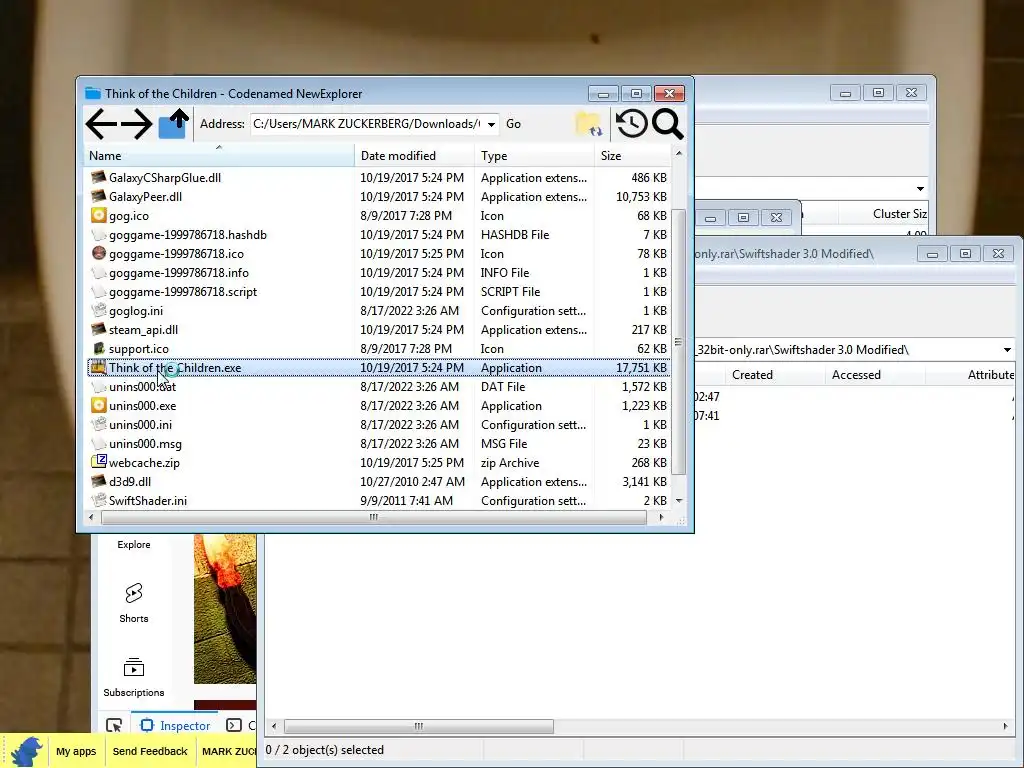This screenshot has height=768, width=1024.
Task: Sort by Date modified column header
Action: (x=415, y=155)
